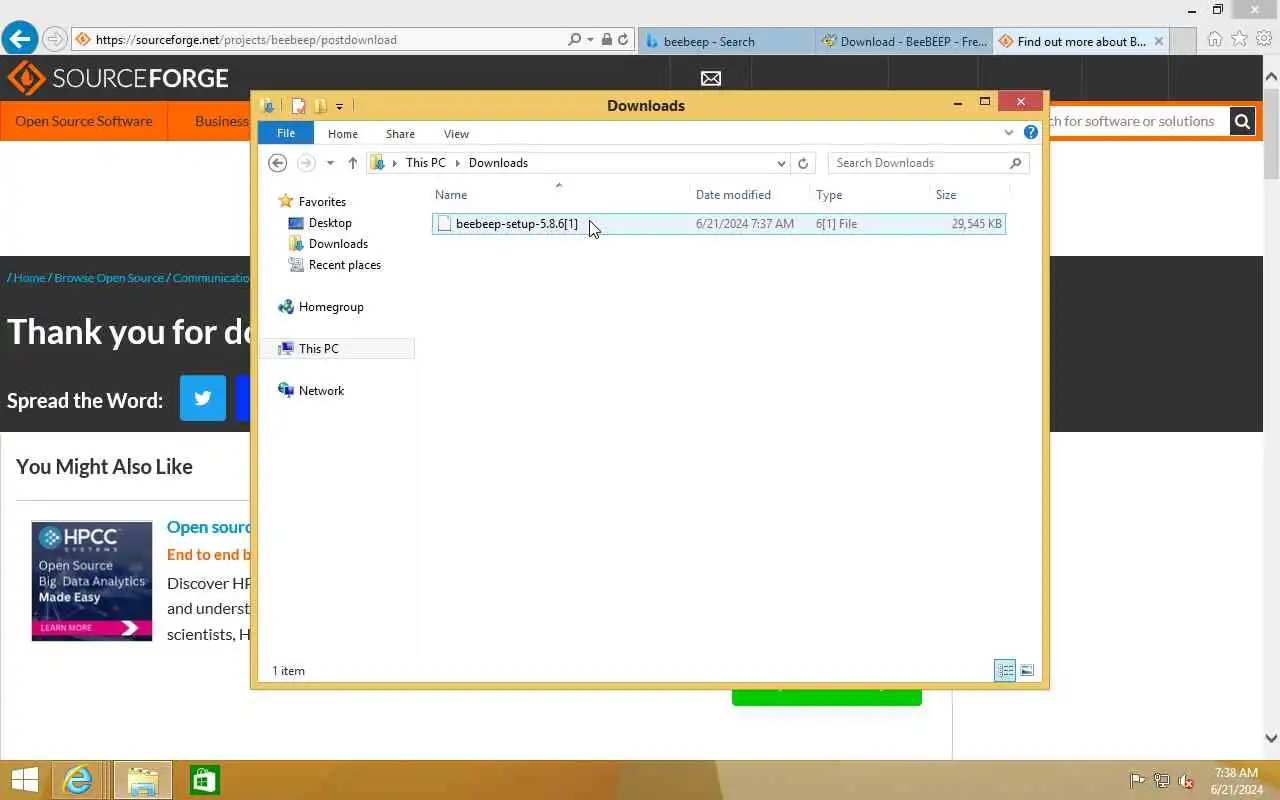This screenshot has width=1280, height=800.
Task: Open Customize Quick Access Toolbar dropdown
Action: click(340, 106)
